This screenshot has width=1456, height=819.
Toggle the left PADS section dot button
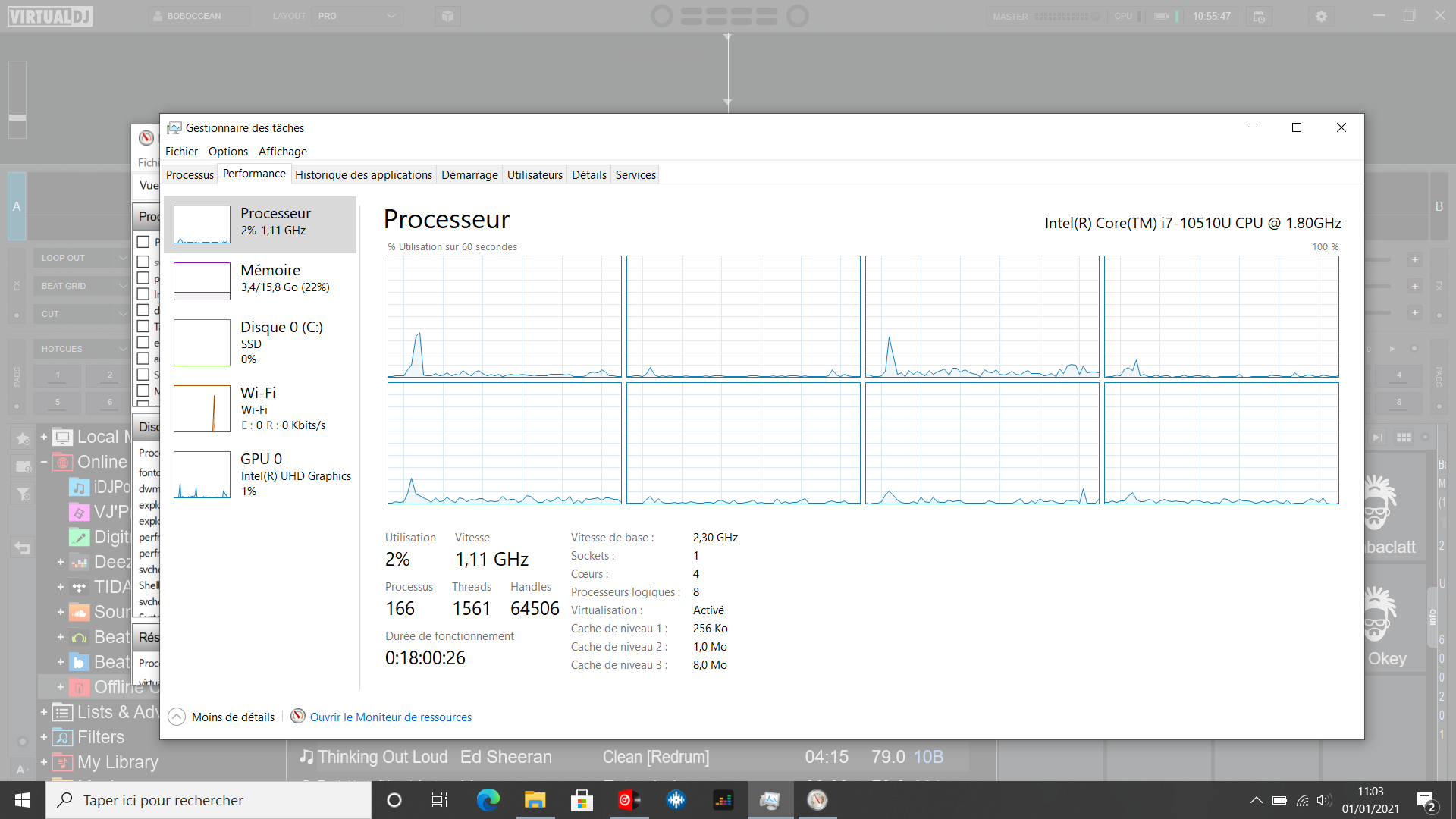[x=17, y=406]
